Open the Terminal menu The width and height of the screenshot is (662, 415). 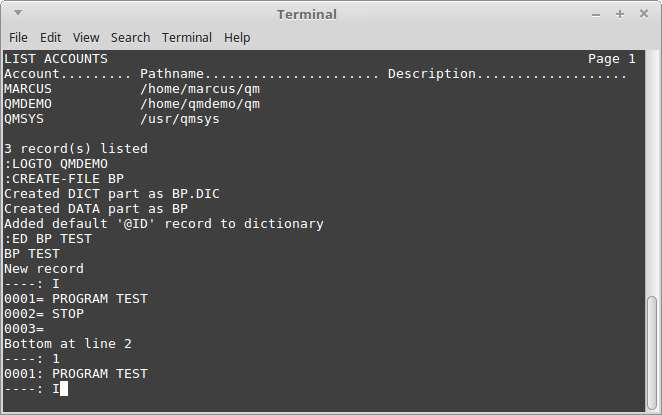point(187,38)
